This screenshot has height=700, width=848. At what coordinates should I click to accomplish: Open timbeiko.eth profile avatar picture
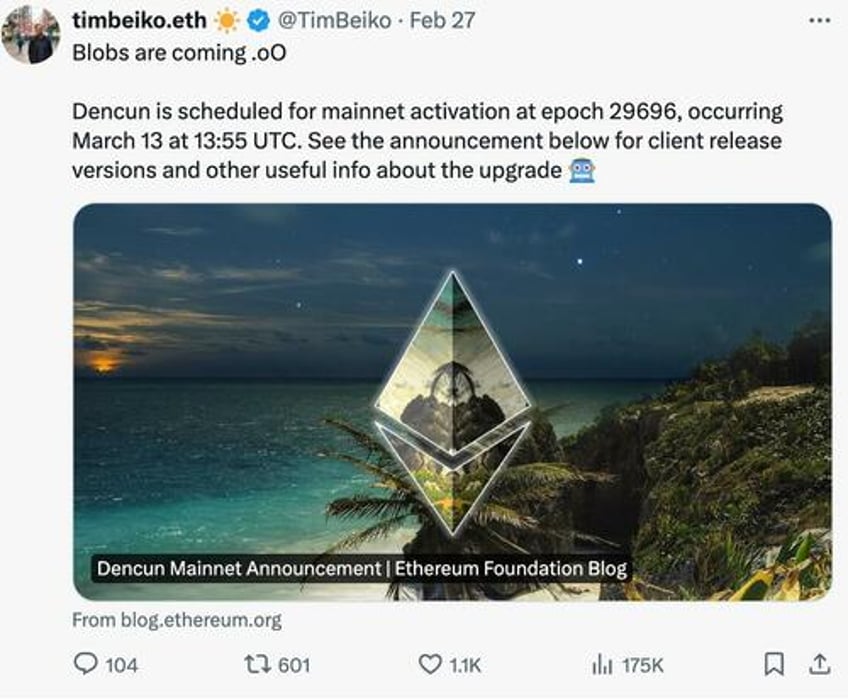pyautogui.click(x=31, y=36)
